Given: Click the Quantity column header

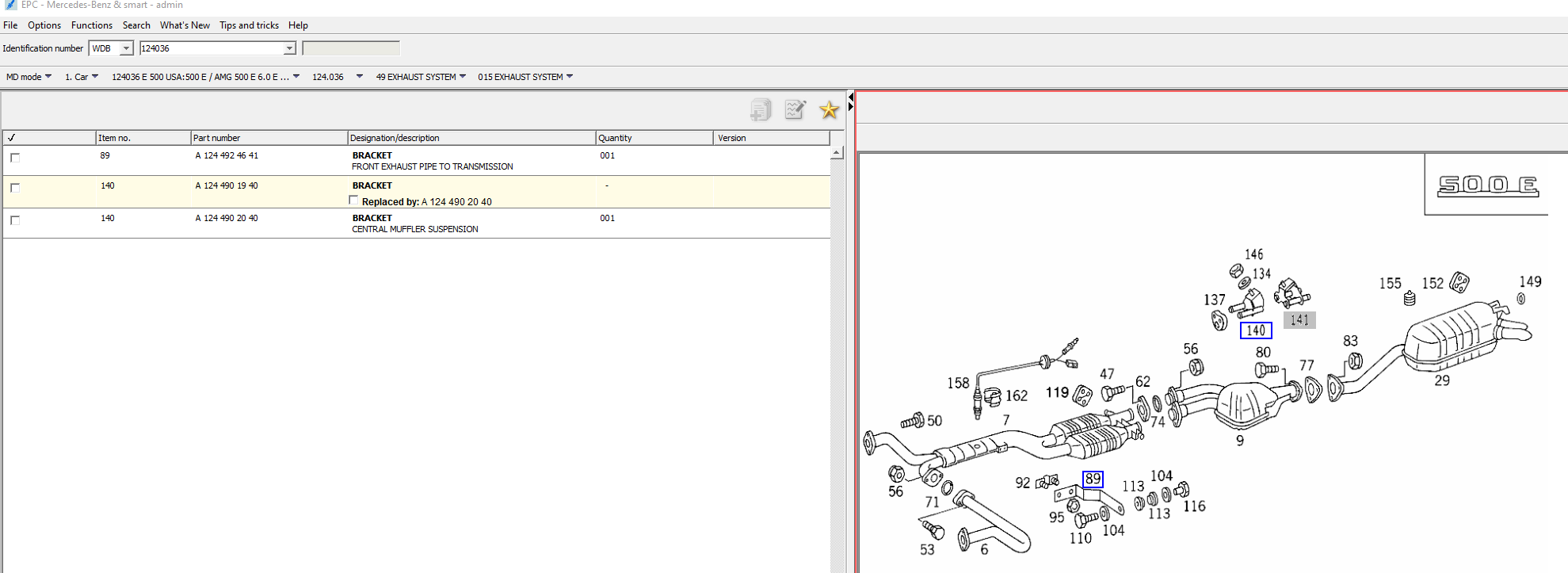Looking at the screenshot, I should pos(654,138).
